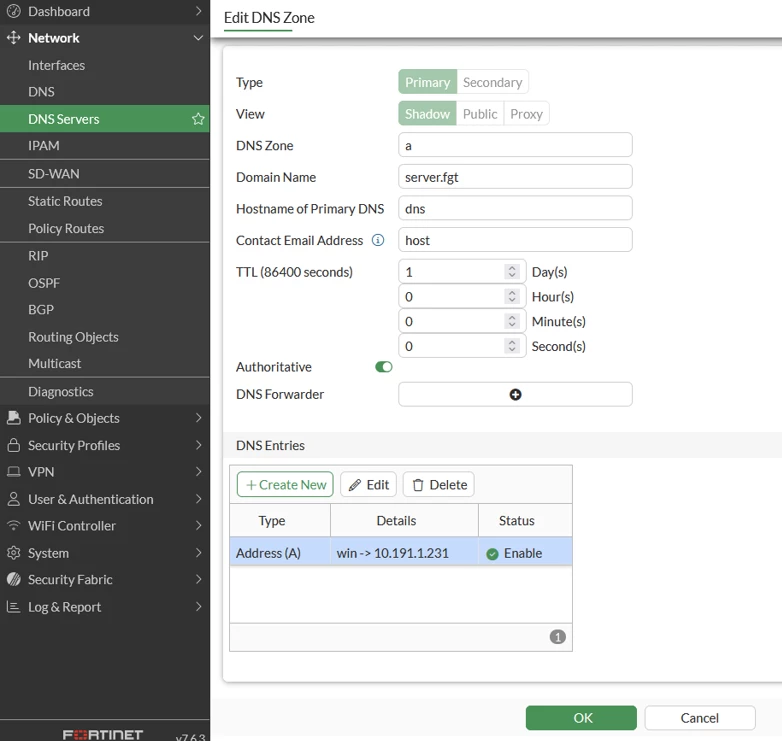The height and width of the screenshot is (741, 782).
Task: Click the User & Authentication person icon
Action: click(x=14, y=499)
